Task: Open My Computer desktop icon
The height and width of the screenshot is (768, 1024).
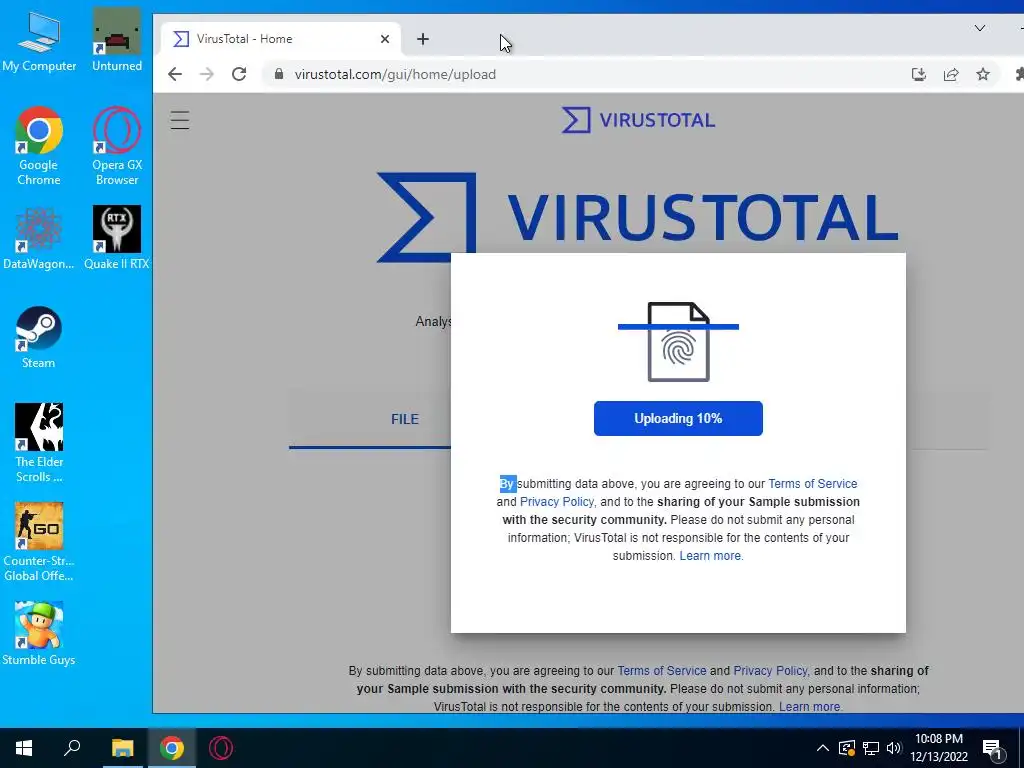Action: tap(39, 40)
